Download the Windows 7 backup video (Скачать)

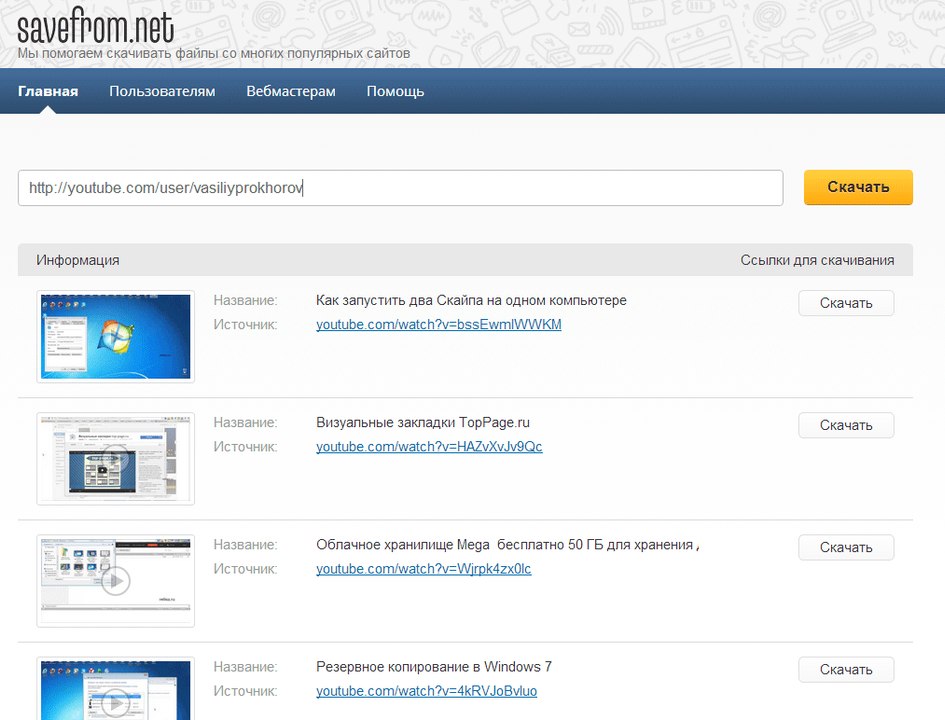846,670
